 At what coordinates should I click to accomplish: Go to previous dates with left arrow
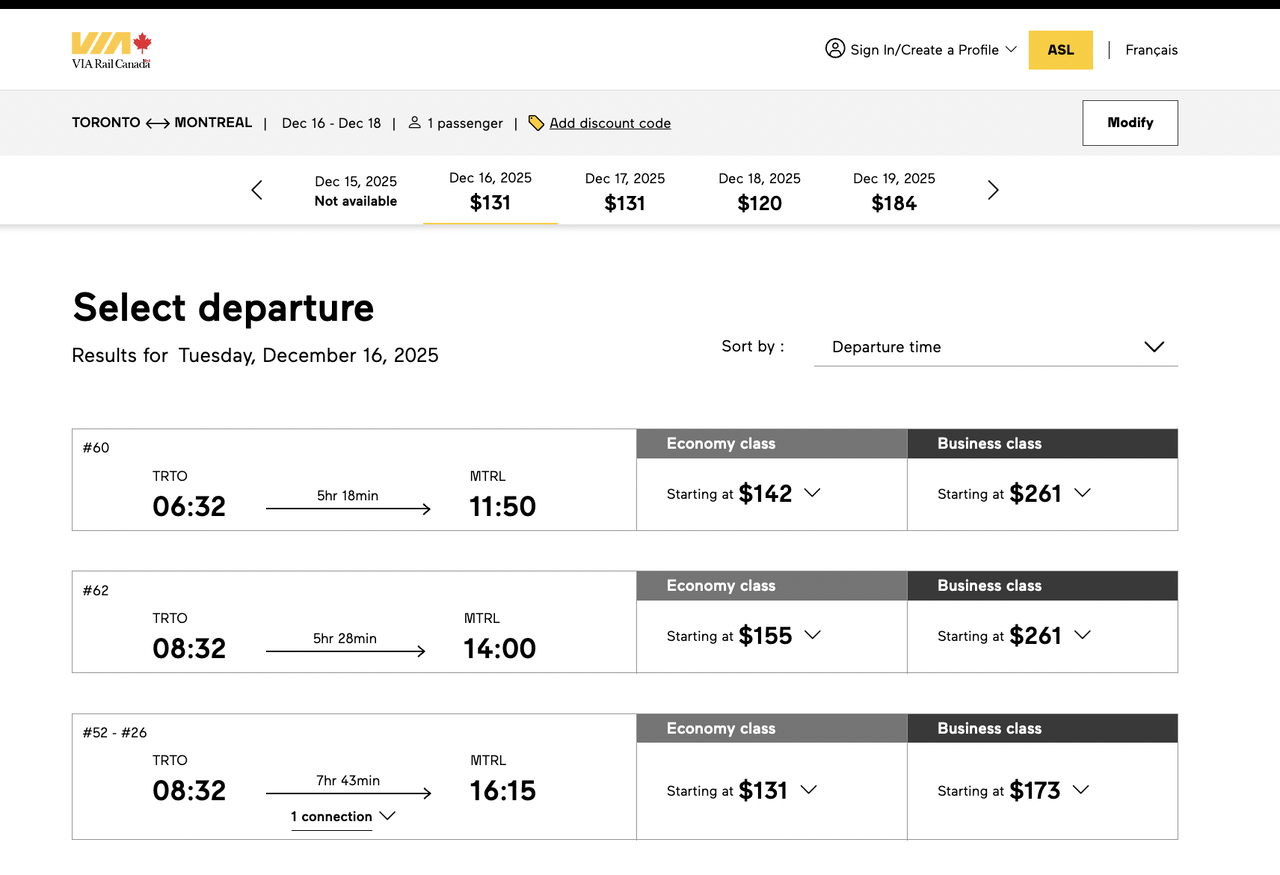[x=257, y=190]
